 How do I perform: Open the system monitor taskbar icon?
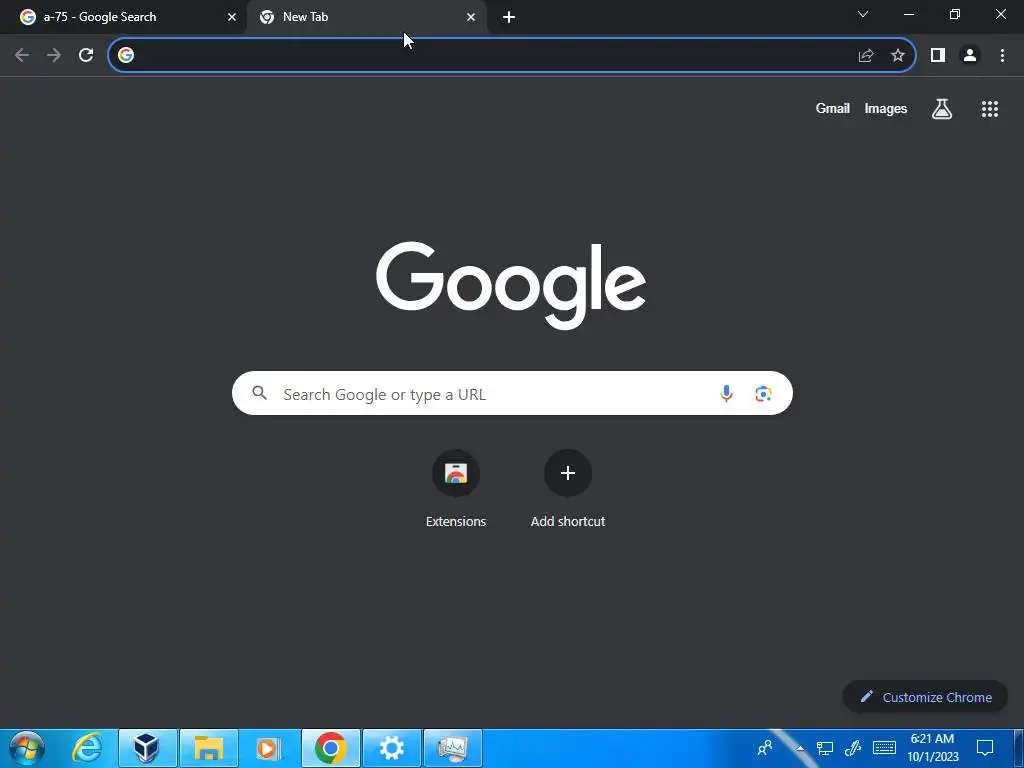(453, 748)
